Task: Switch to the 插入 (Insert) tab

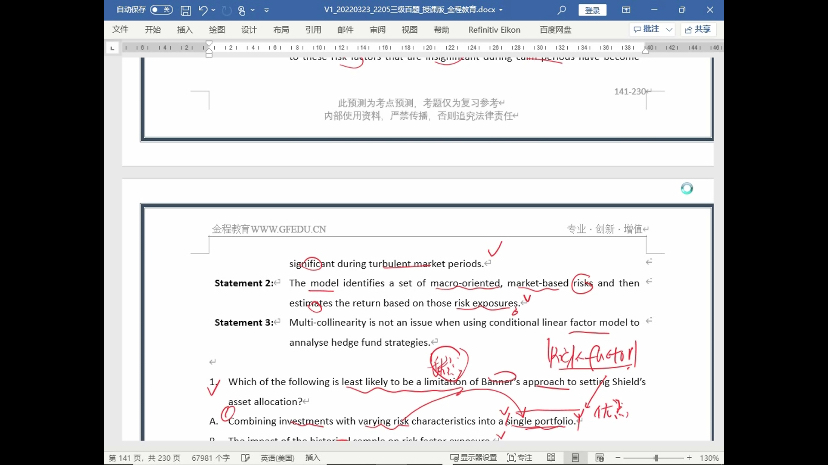Action: click(x=185, y=30)
